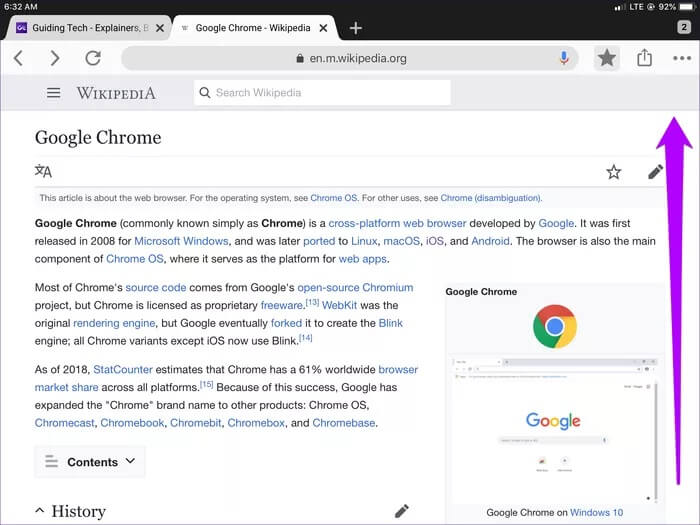Bookmark page with the toolbar star icon

pyautogui.click(x=607, y=58)
